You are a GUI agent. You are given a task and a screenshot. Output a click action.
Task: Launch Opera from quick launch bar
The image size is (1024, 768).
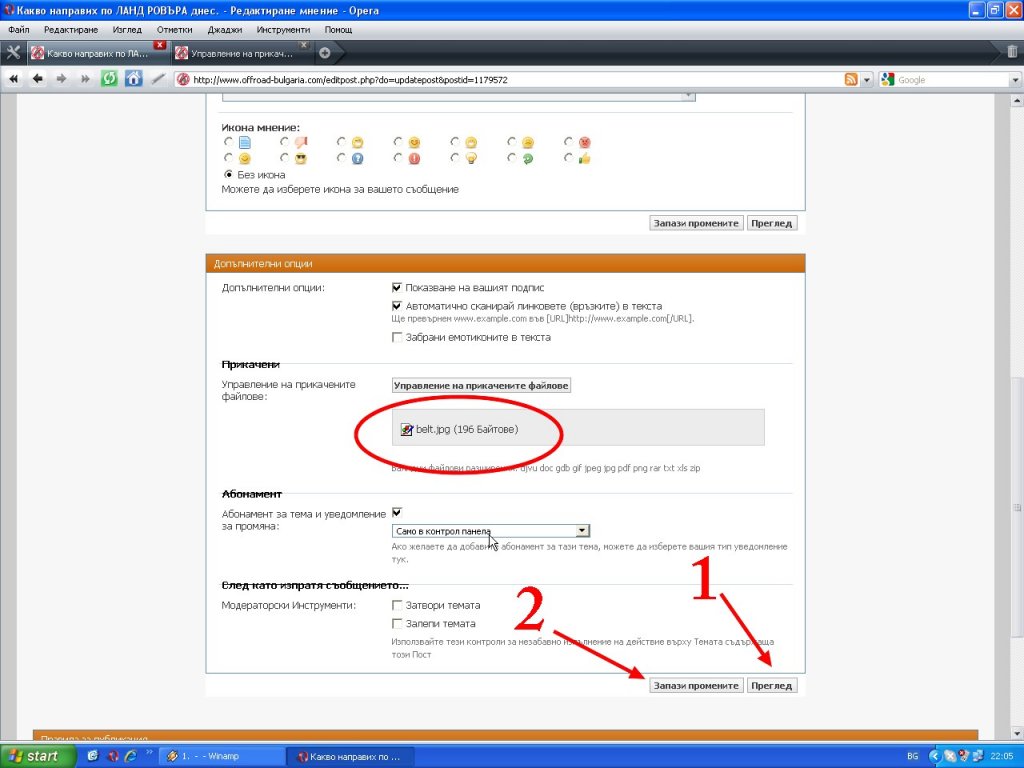click(x=112, y=756)
